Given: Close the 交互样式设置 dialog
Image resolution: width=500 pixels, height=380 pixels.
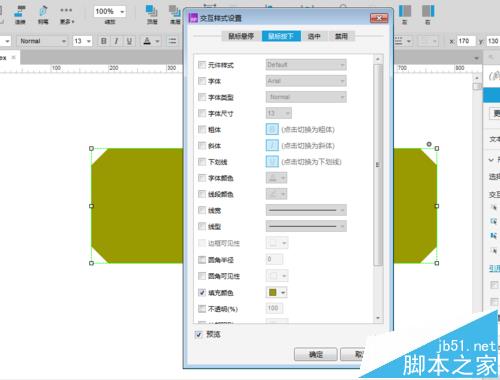Looking at the screenshot, I should tap(379, 18).
